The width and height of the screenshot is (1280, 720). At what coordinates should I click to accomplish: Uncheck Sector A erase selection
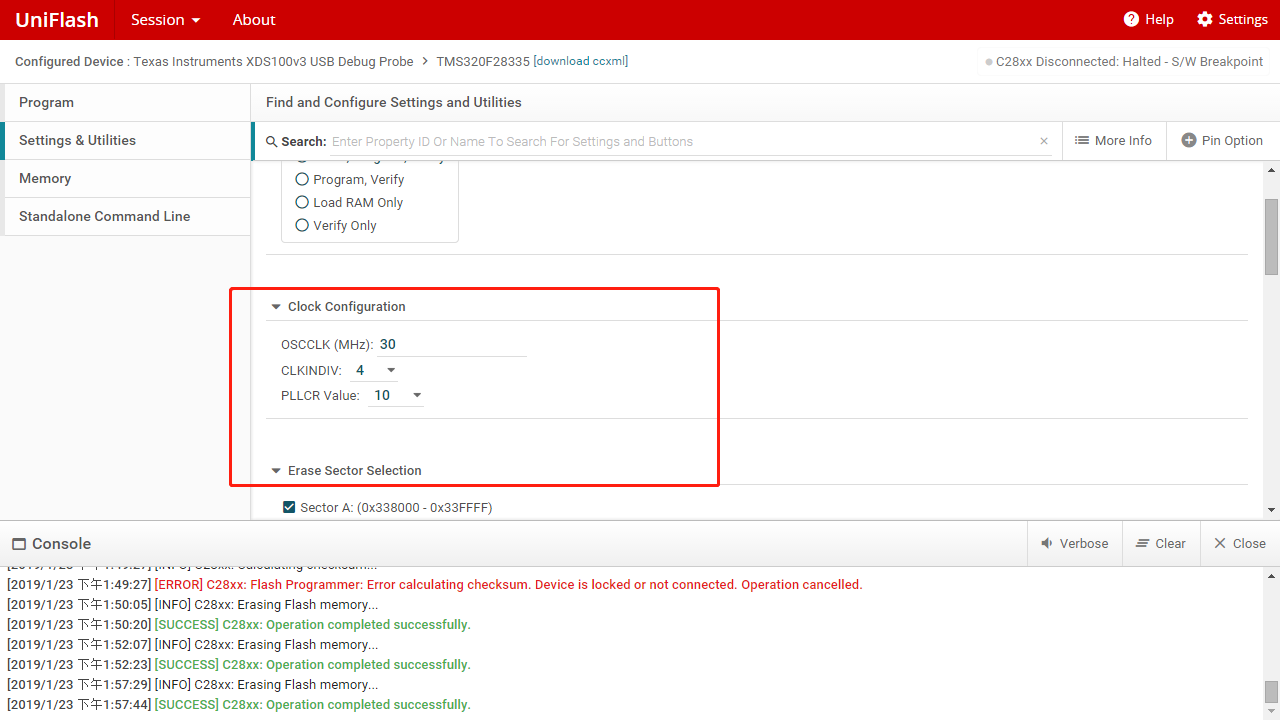coord(289,507)
